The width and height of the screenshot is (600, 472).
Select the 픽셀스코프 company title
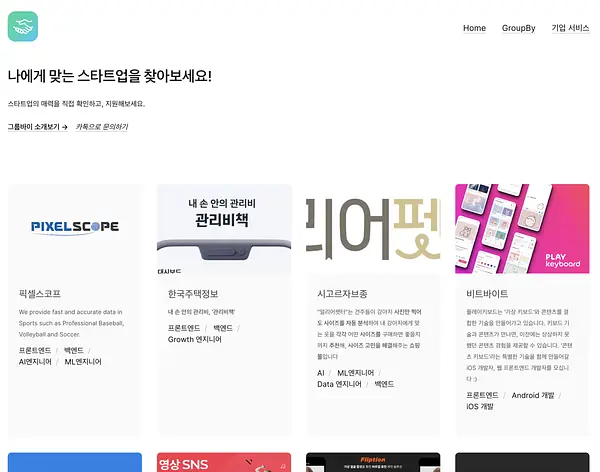[x=40, y=294]
